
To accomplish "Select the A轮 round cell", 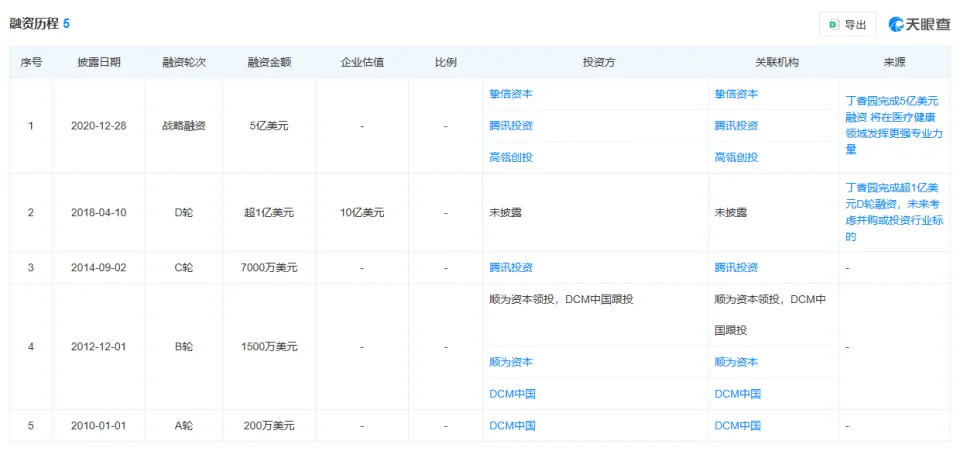I will [184, 425].
